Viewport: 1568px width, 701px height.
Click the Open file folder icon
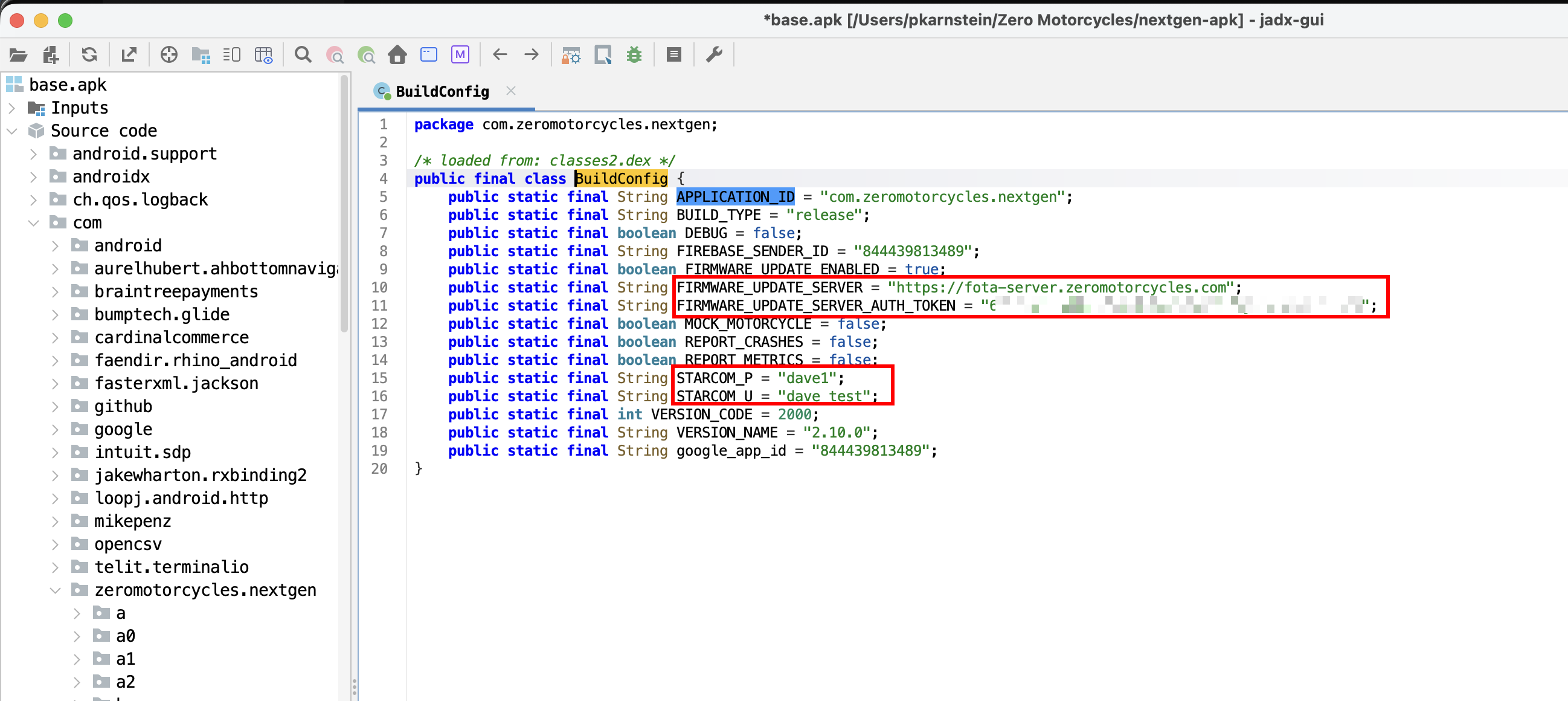click(x=18, y=56)
